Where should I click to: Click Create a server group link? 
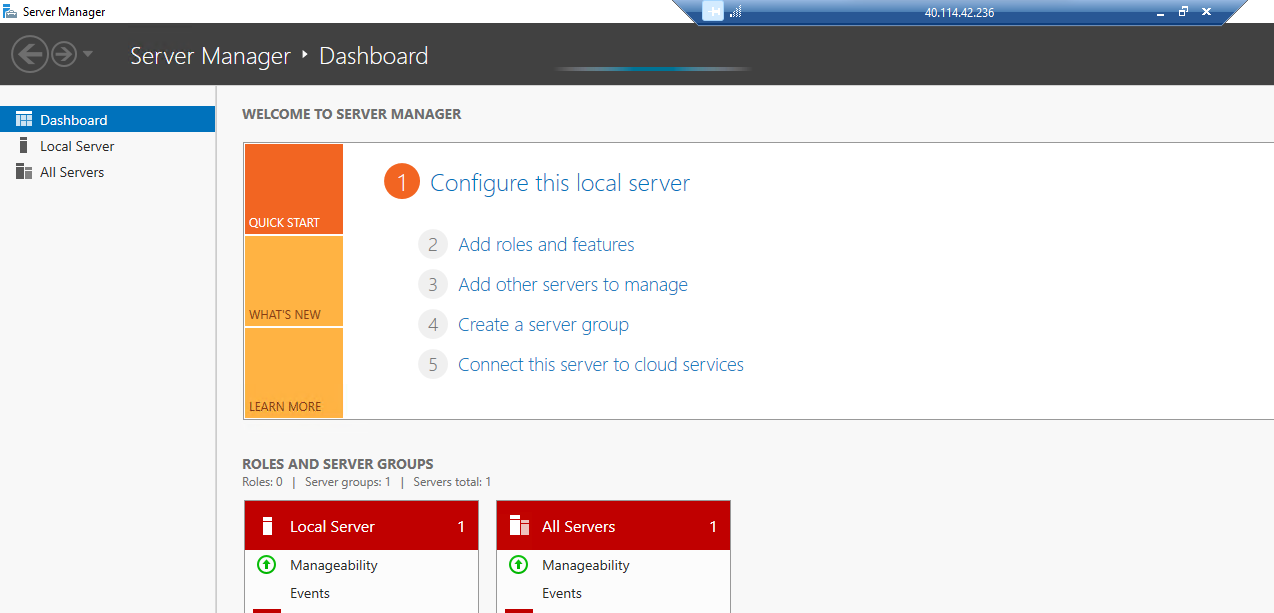click(x=543, y=325)
